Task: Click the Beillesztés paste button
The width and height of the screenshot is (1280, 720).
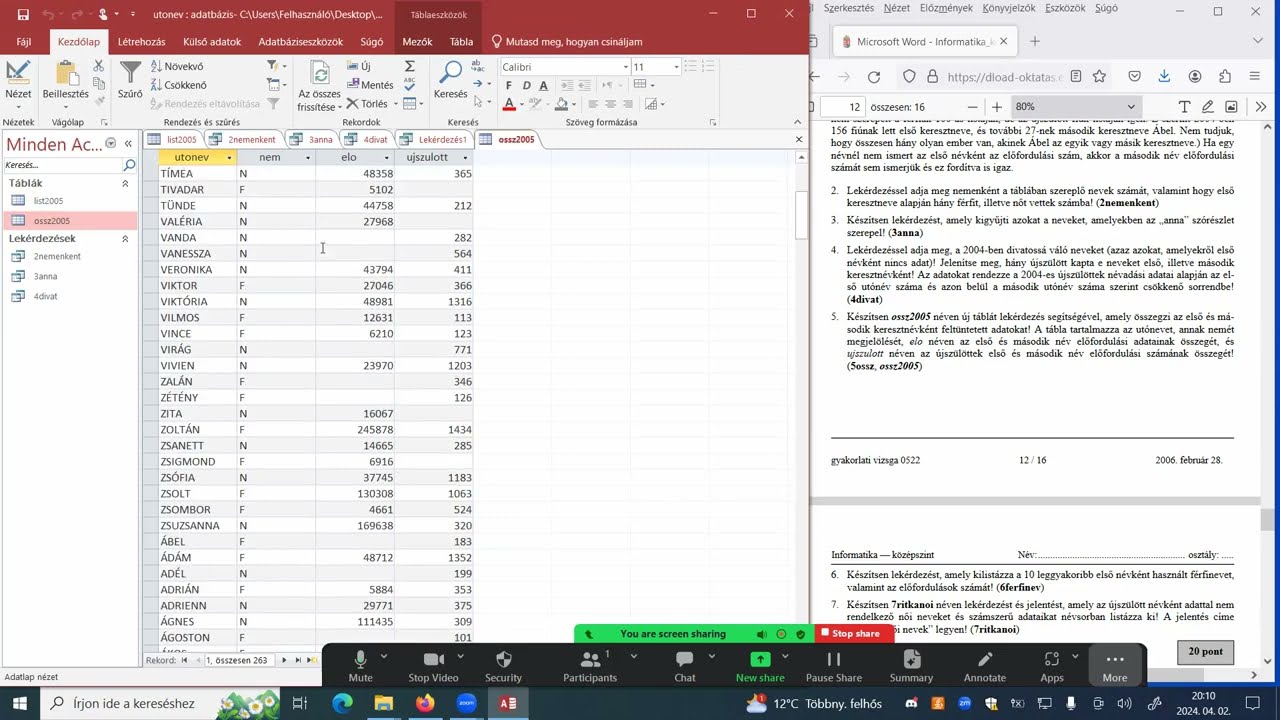Action: pos(66,84)
